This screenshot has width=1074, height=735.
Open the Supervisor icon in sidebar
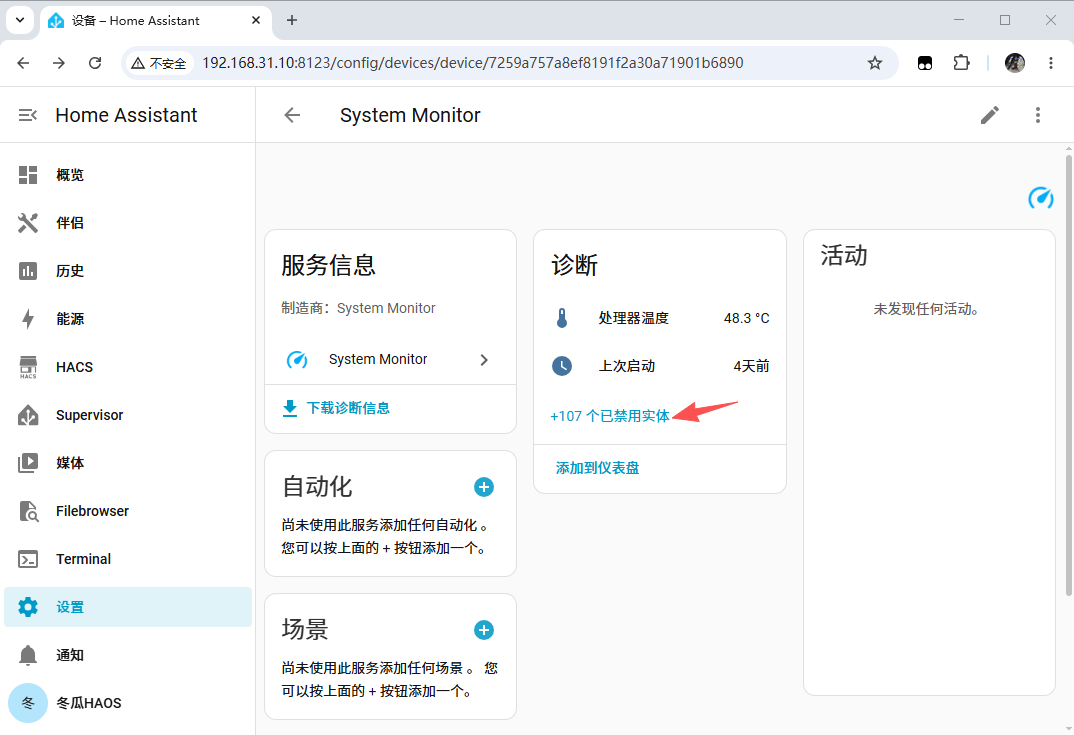tap(28, 415)
